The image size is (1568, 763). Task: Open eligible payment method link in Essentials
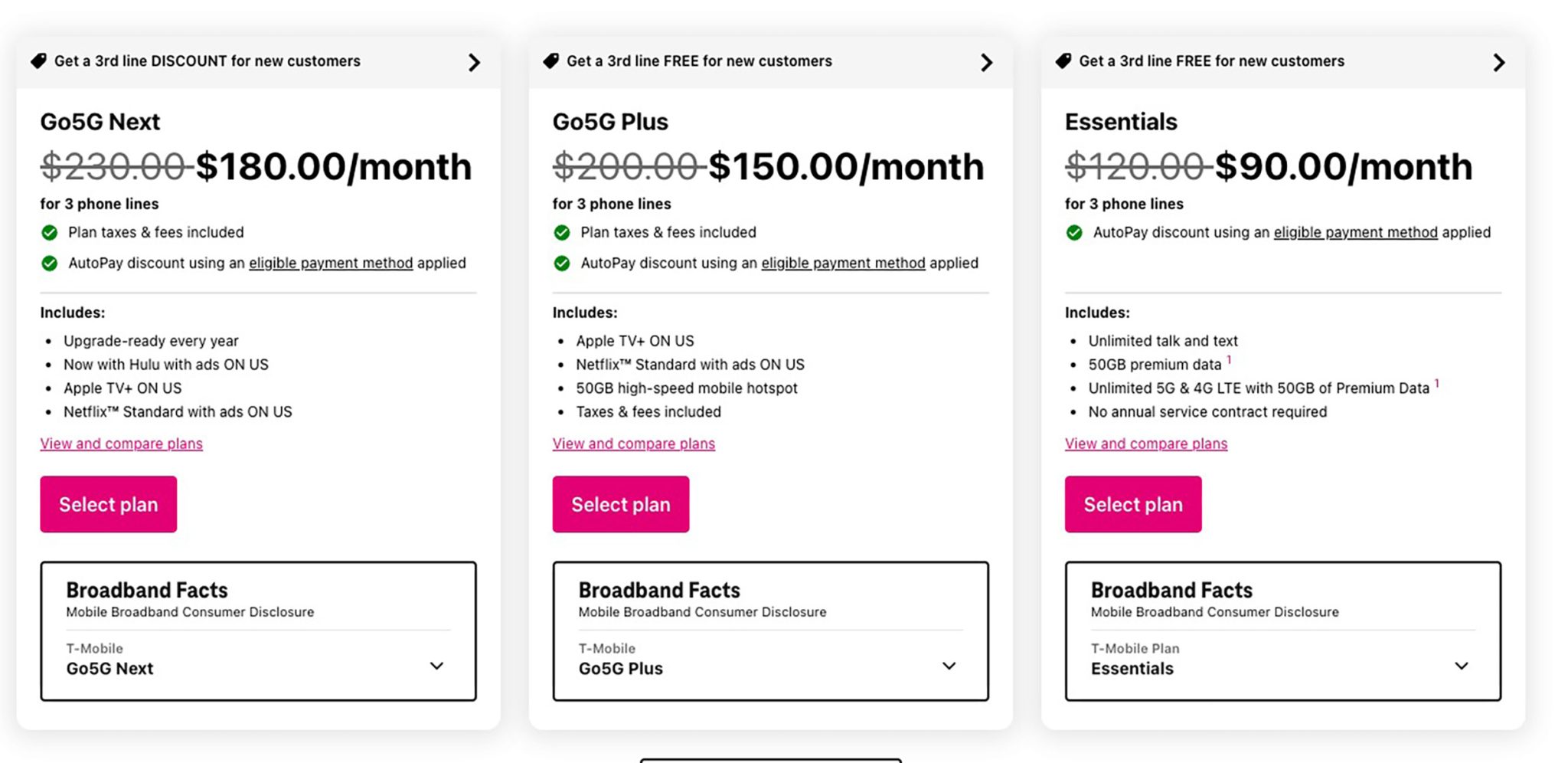[x=1355, y=233]
